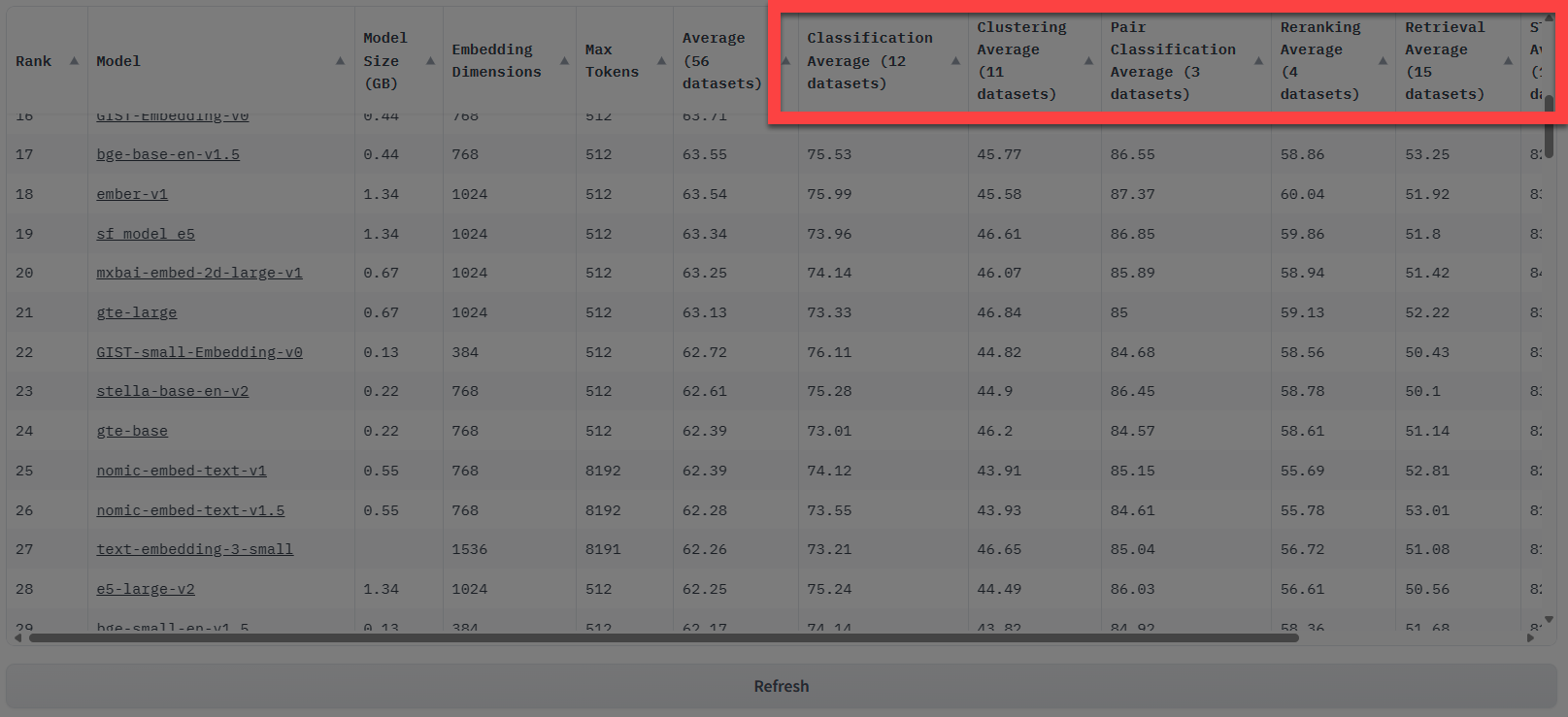Visit the mxbai-embed-2d-large-v1 model page
The width and height of the screenshot is (1568, 717).
point(199,273)
